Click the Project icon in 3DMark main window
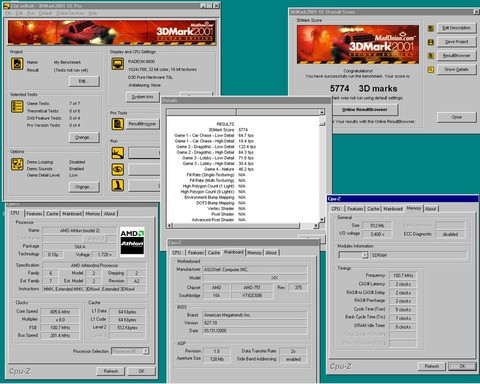480x384 pixels. 17,63
